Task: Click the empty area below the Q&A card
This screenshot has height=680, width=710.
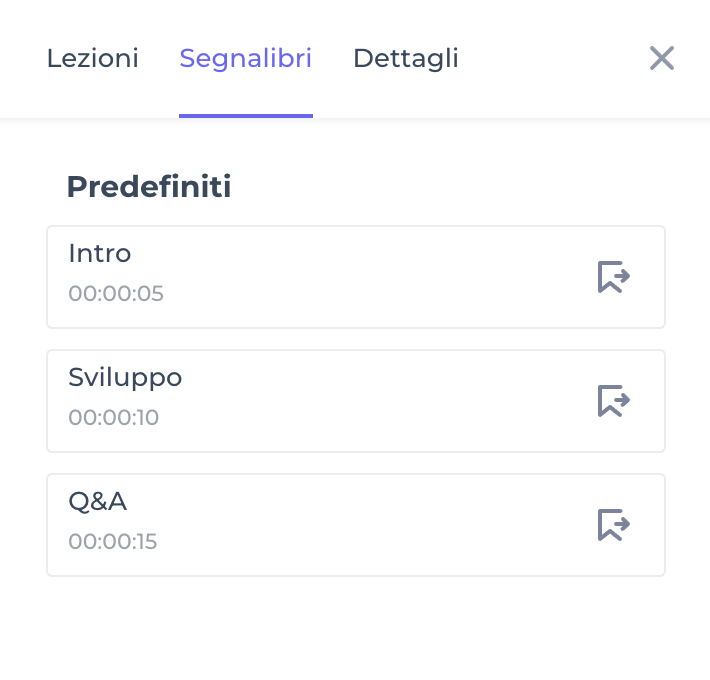Action: tap(355, 628)
